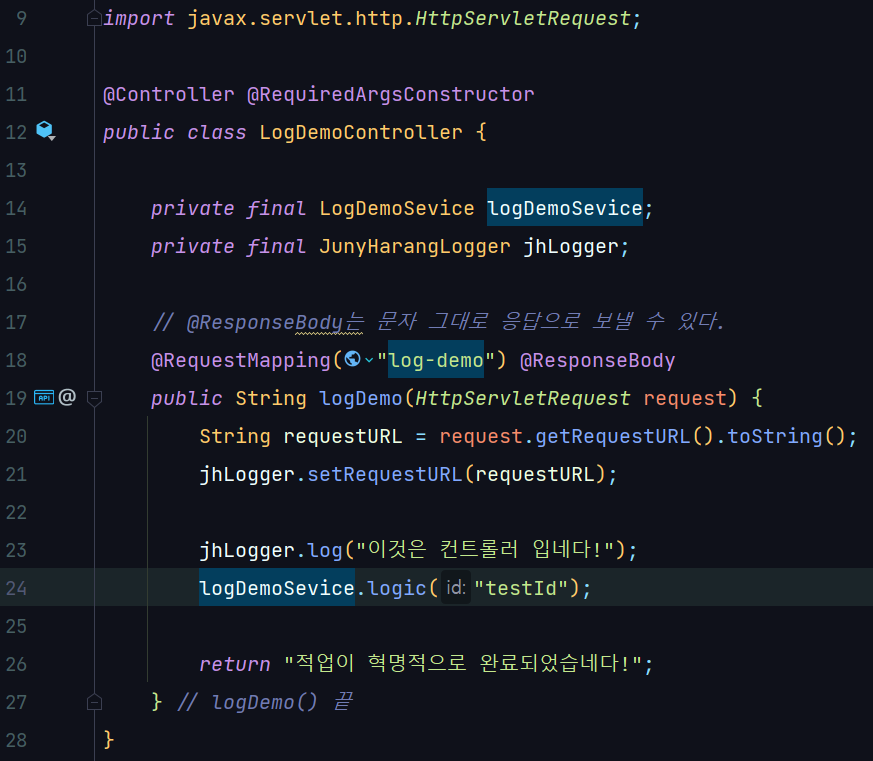Click the @RequiredArgsConstructor annotation
873x761 pixels.
391,94
